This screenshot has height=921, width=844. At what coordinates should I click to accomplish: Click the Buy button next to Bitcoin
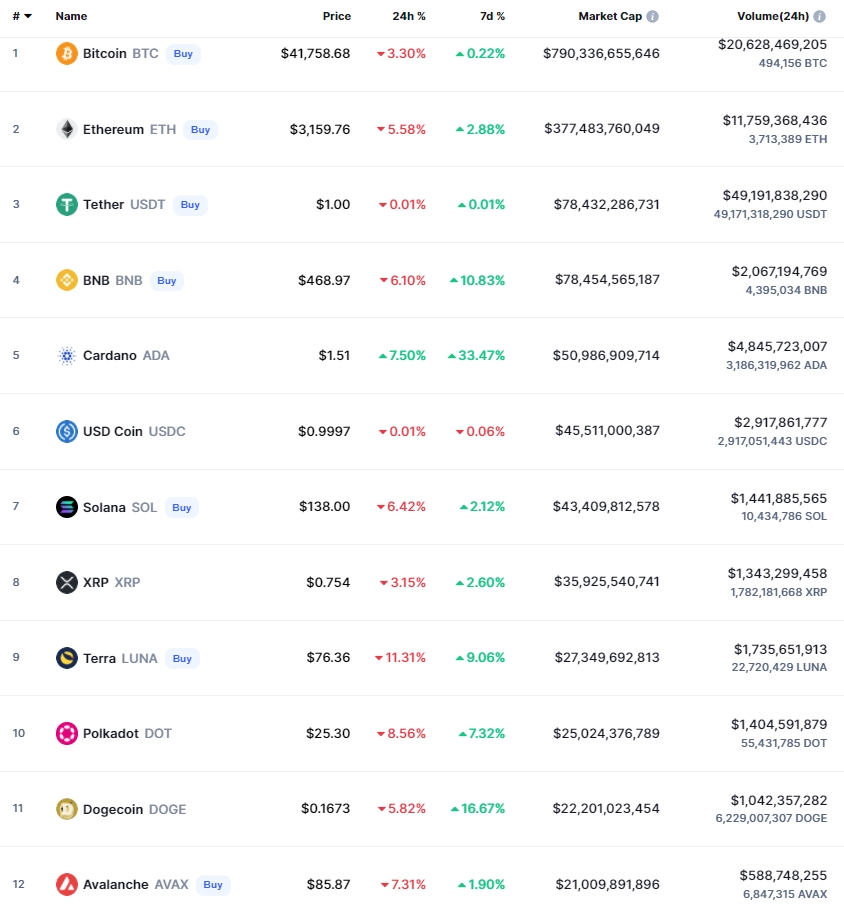pos(183,53)
